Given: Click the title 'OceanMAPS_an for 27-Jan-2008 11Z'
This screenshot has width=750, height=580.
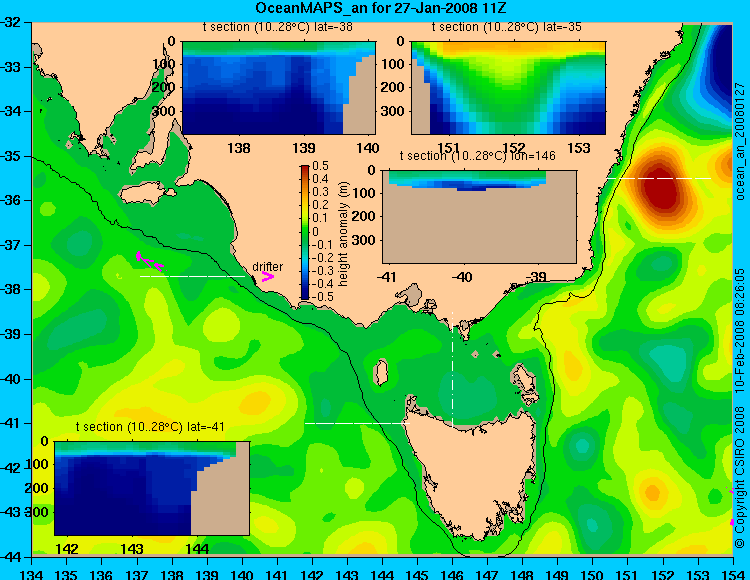Looking at the screenshot, I should tap(380, 8).
